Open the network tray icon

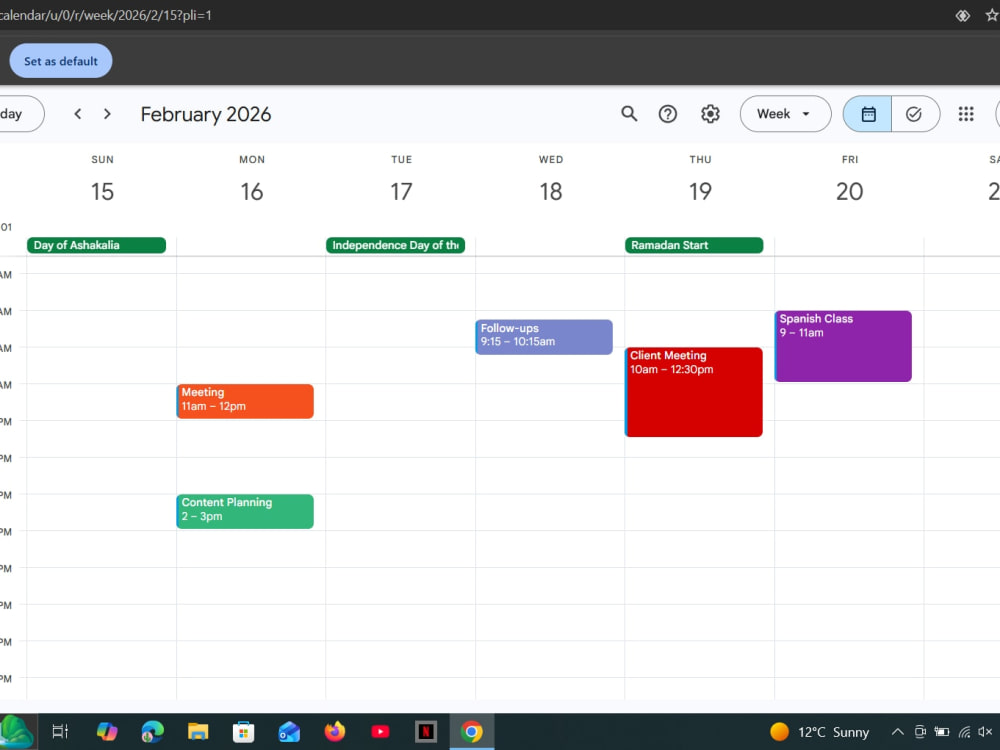964,732
